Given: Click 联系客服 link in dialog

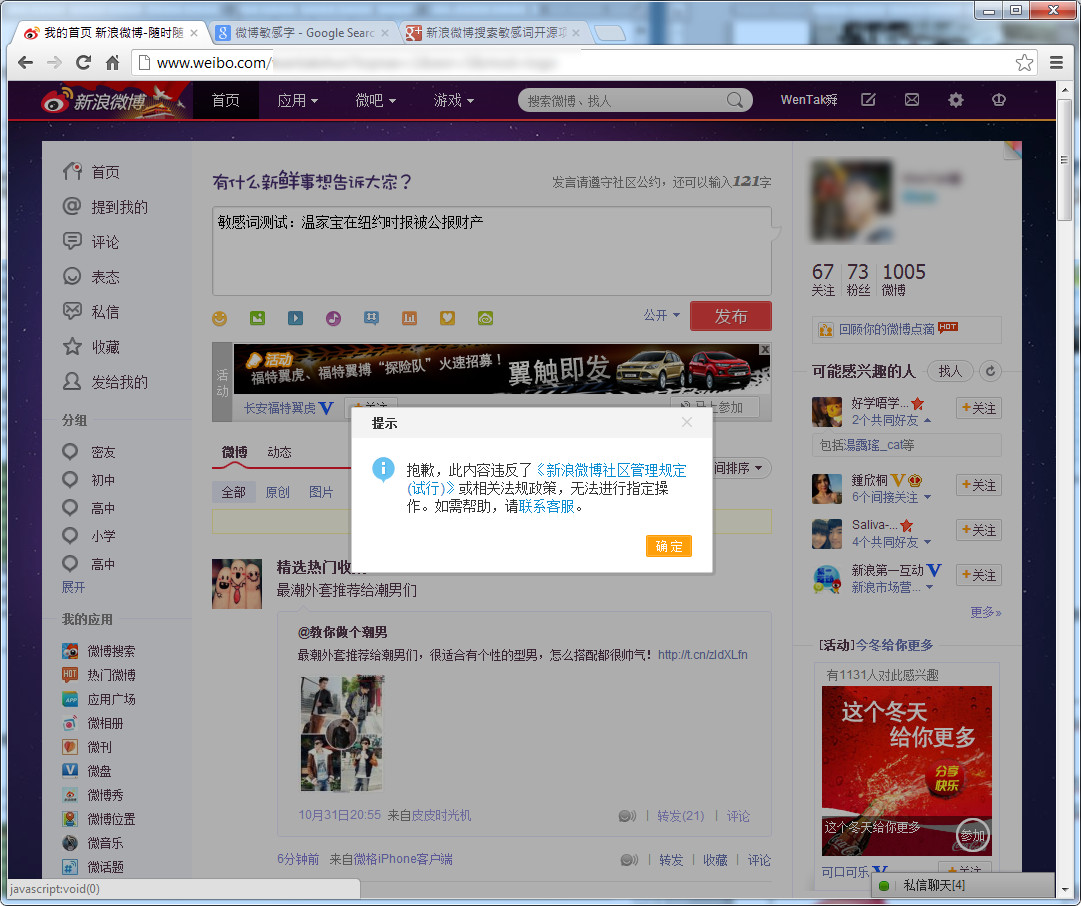Looking at the screenshot, I should pos(547,506).
